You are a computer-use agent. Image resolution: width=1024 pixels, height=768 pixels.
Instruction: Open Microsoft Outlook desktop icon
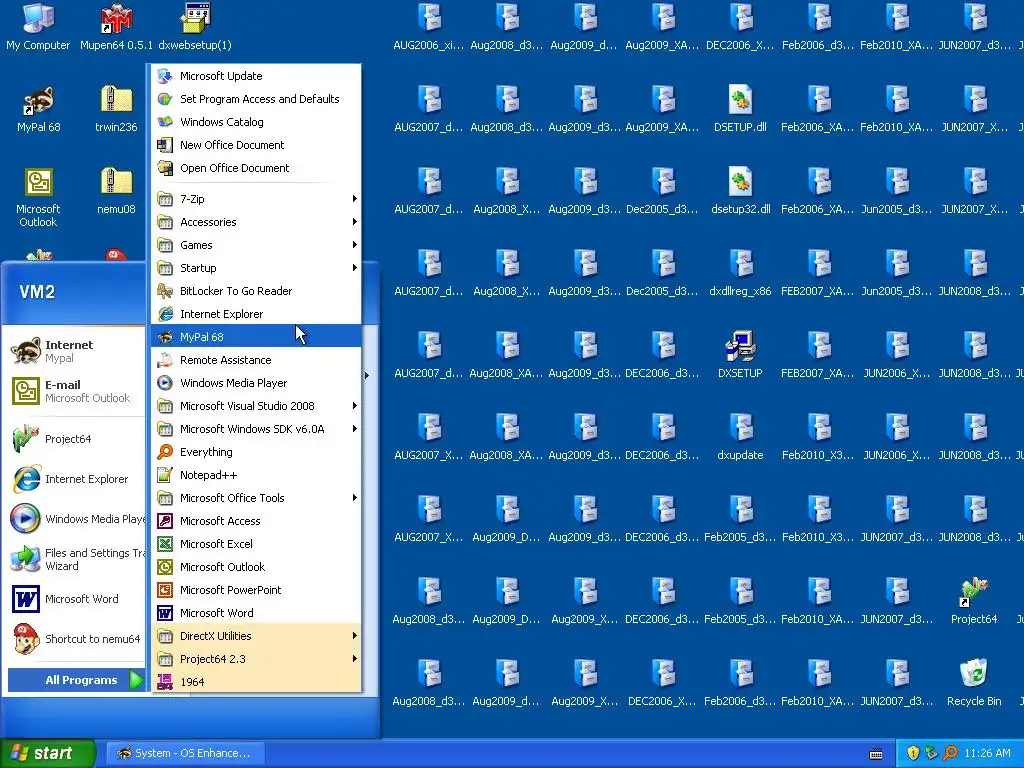point(38,197)
